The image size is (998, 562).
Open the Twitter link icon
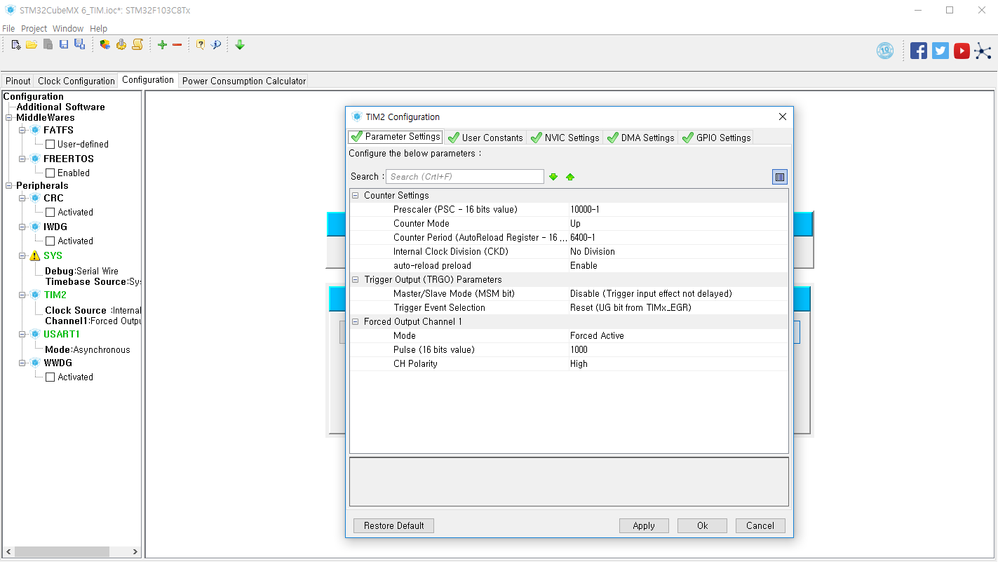click(x=940, y=51)
